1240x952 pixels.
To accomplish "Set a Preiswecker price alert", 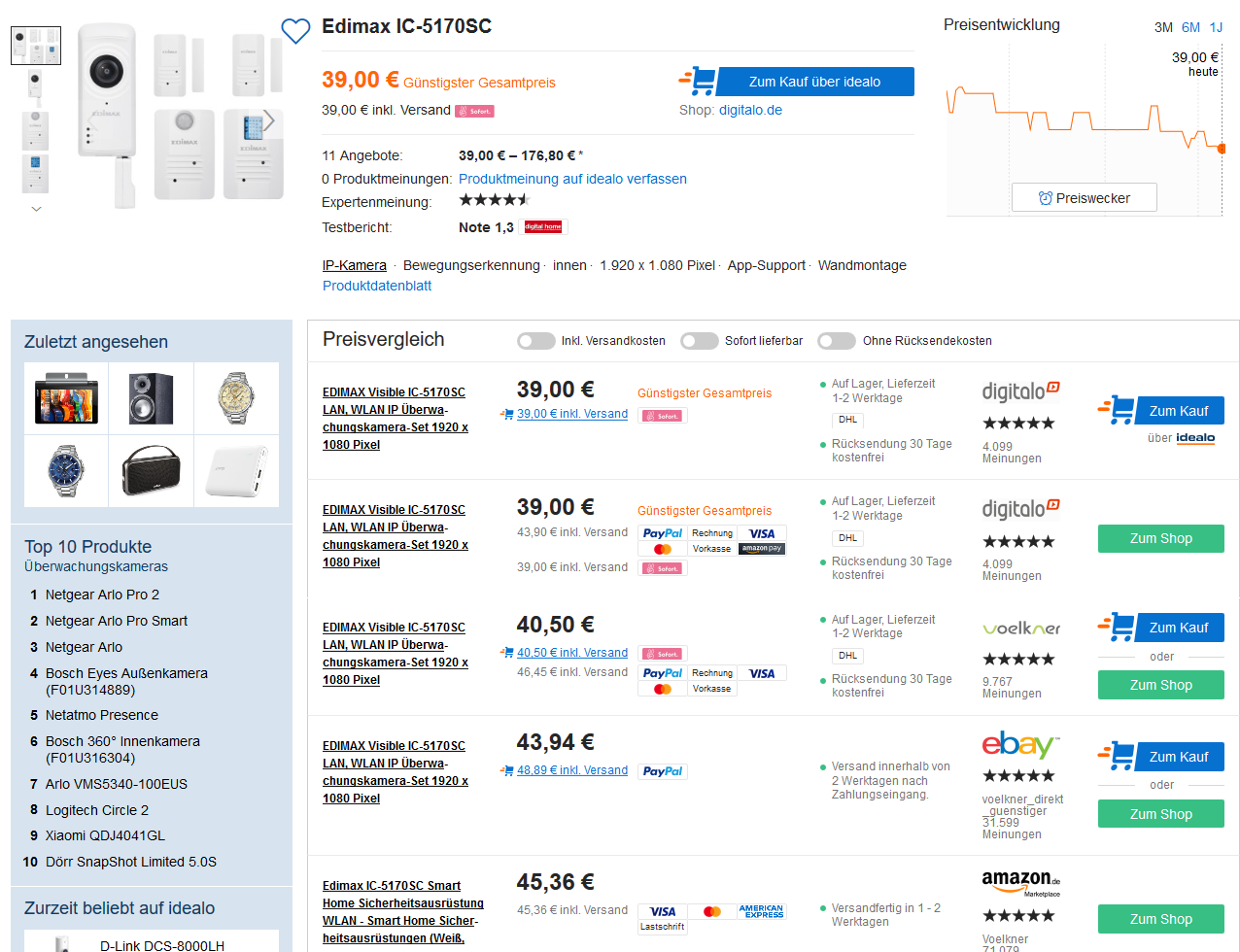I will coord(1084,198).
